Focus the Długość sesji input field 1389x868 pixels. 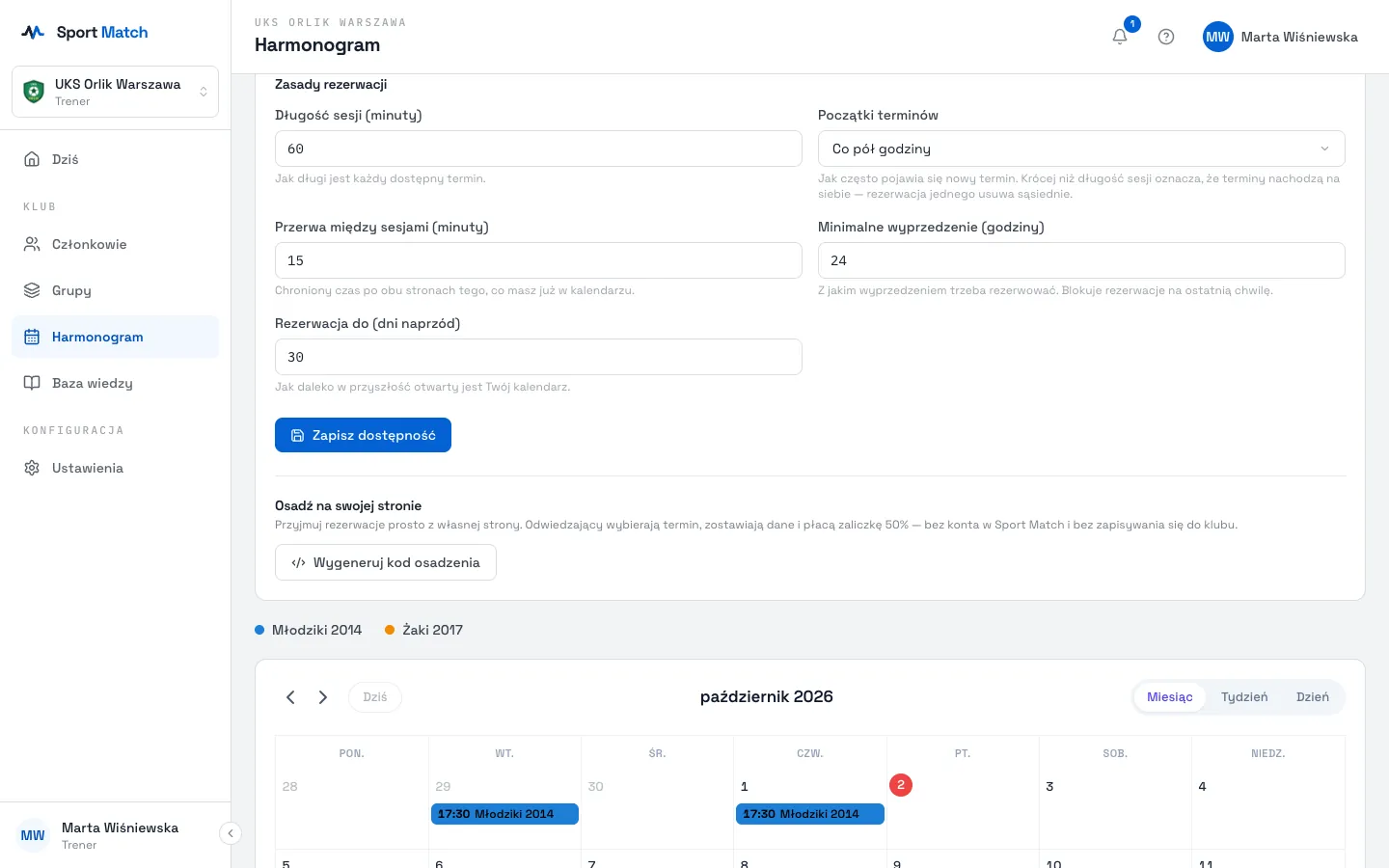coord(538,149)
